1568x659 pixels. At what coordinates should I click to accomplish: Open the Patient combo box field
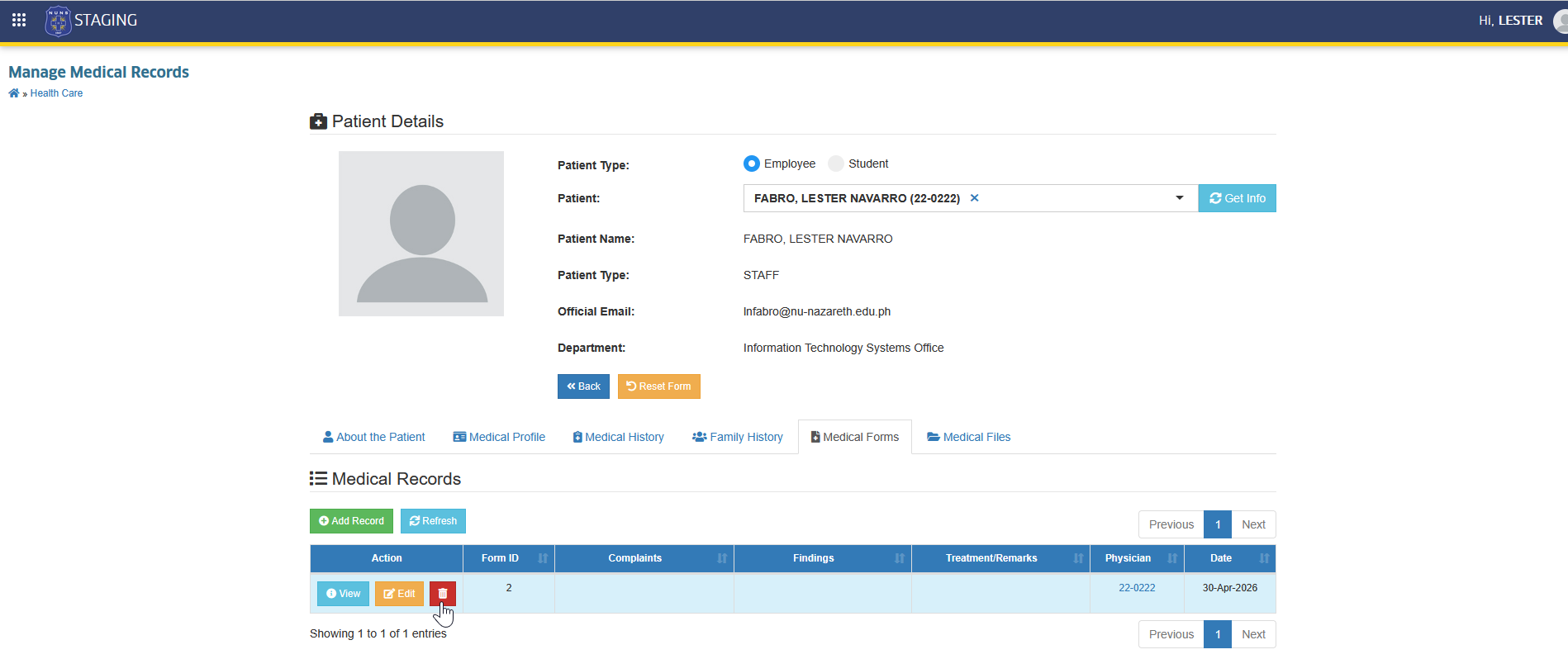[x=971, y=198]
